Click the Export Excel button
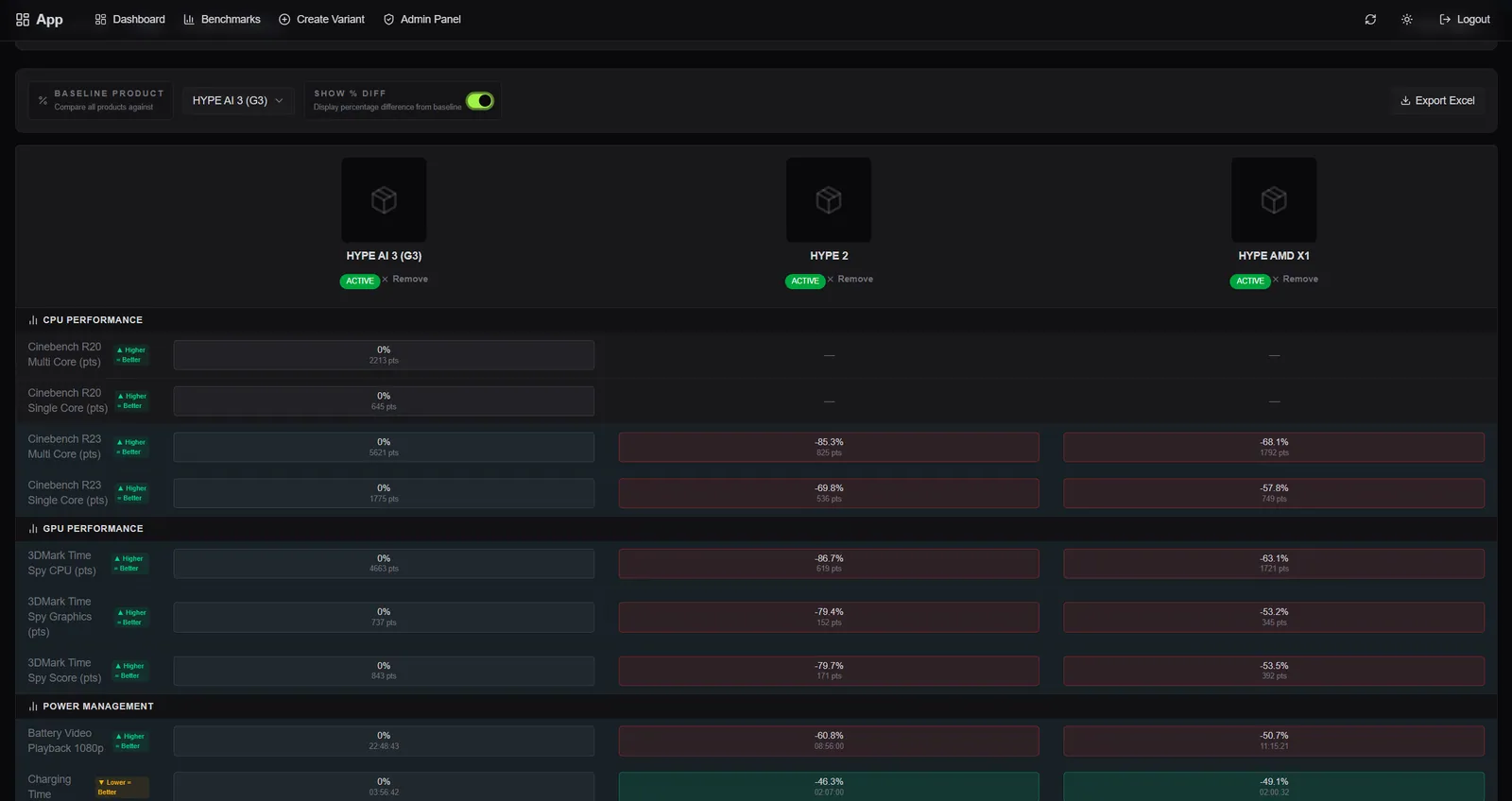The height and width of the screenshot is (801, 1512). pyautogui.click(x=1437, y=100)
